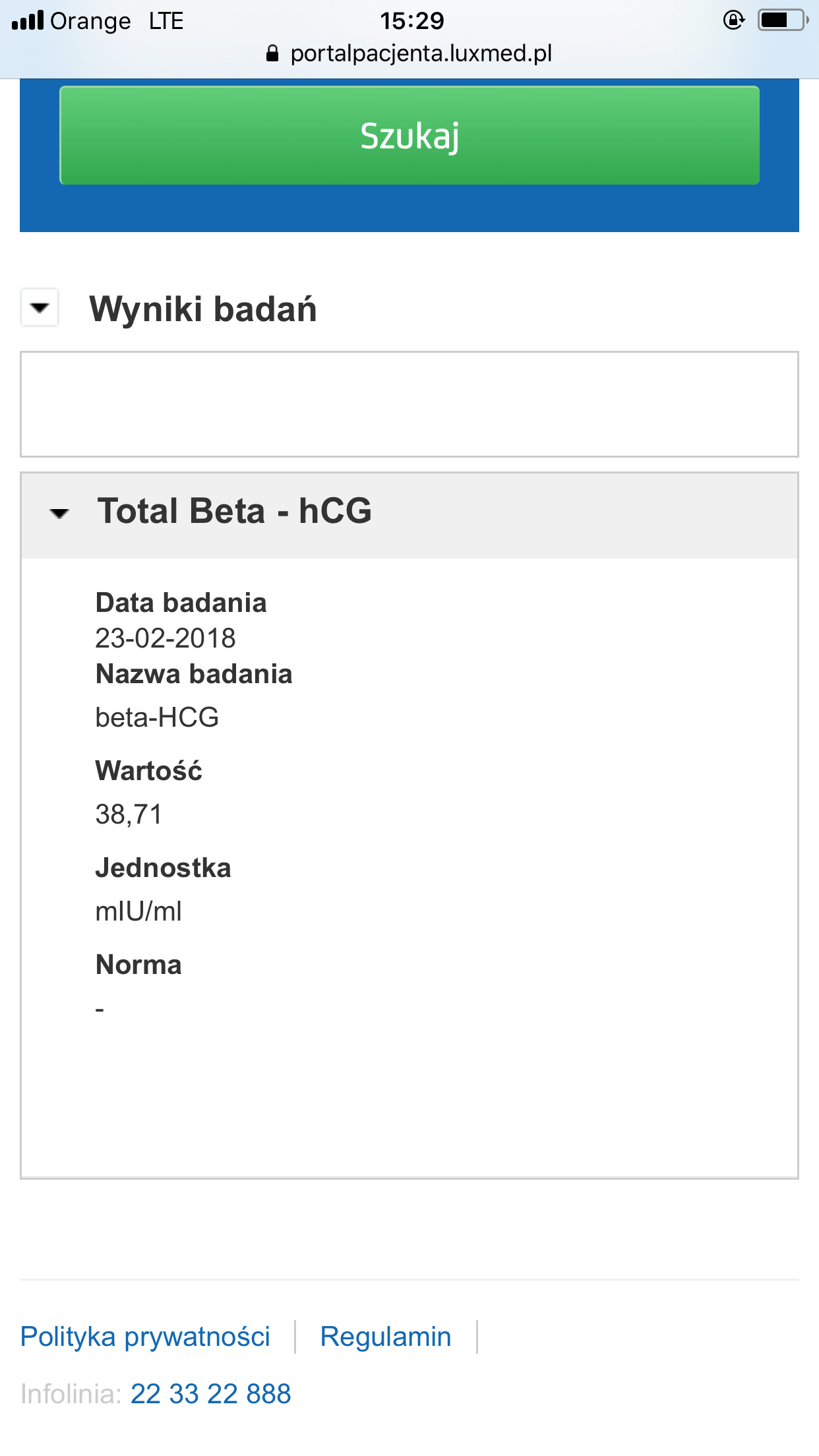Image resolution: width=819 pixels, height=1456 pixels.
Task: Tap the LTE network indicator
Action: [x=166, y=21]
